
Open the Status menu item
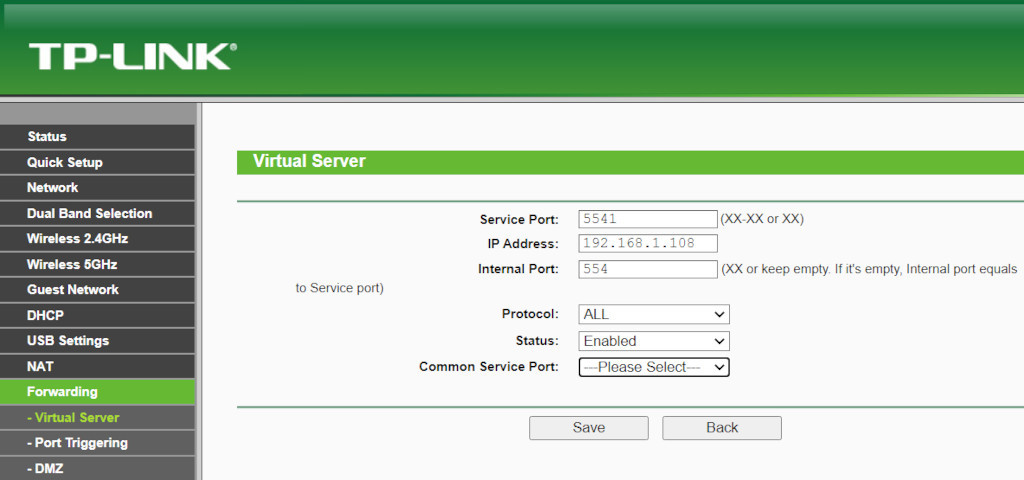click(x=47, y=137)
